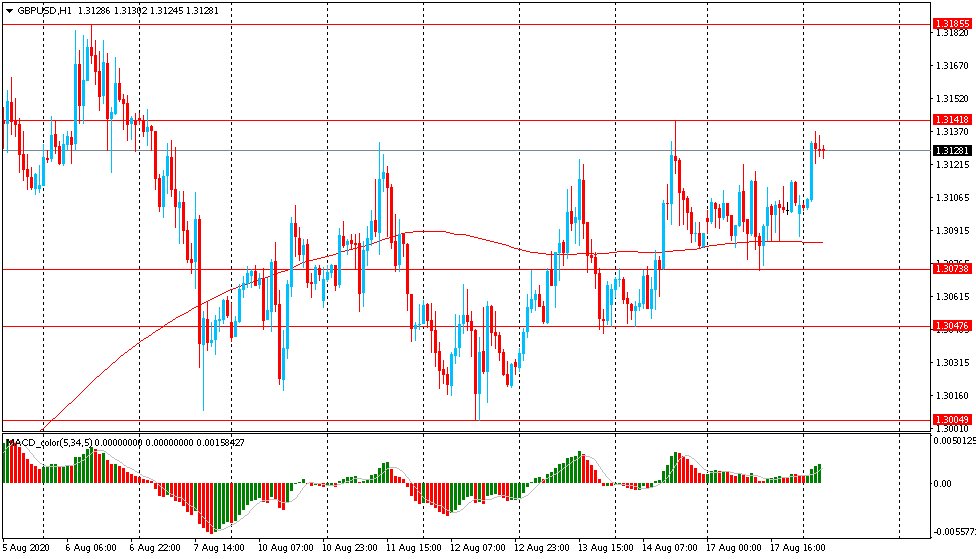Click the GBPUSD,H1 chart title text

coord(45,10)
